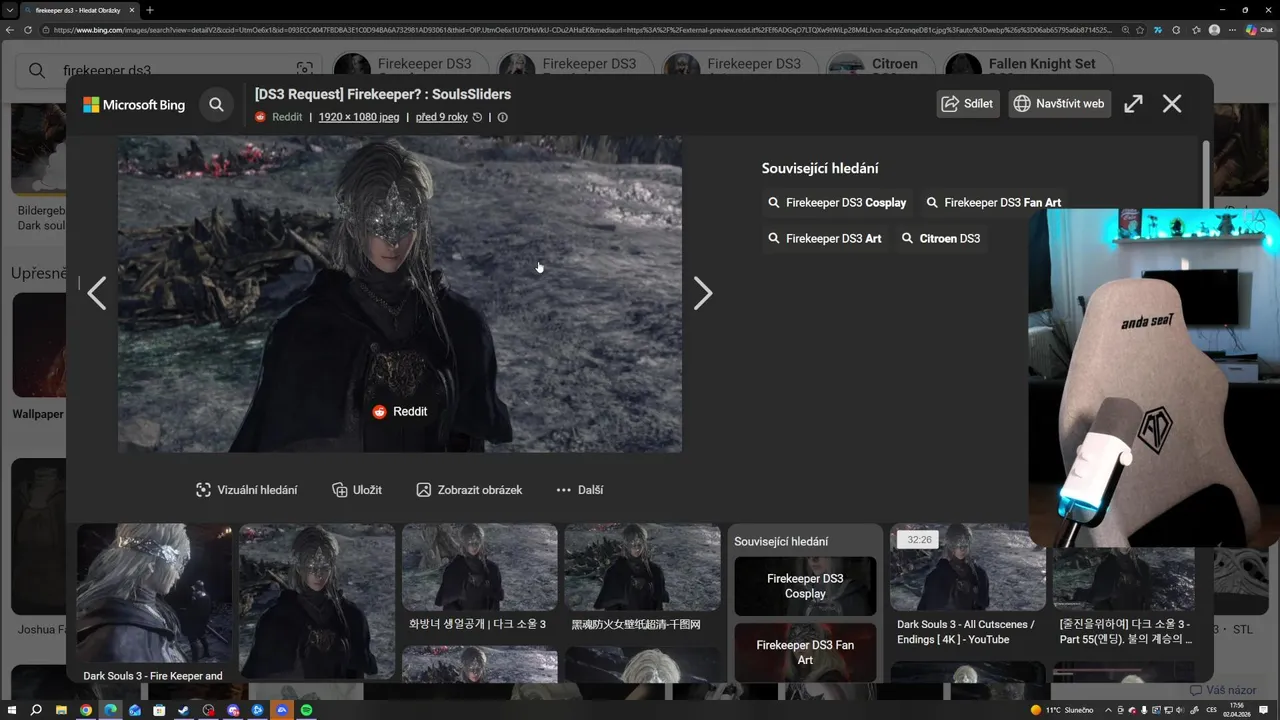Go to the next image arrow

point(703,293)
